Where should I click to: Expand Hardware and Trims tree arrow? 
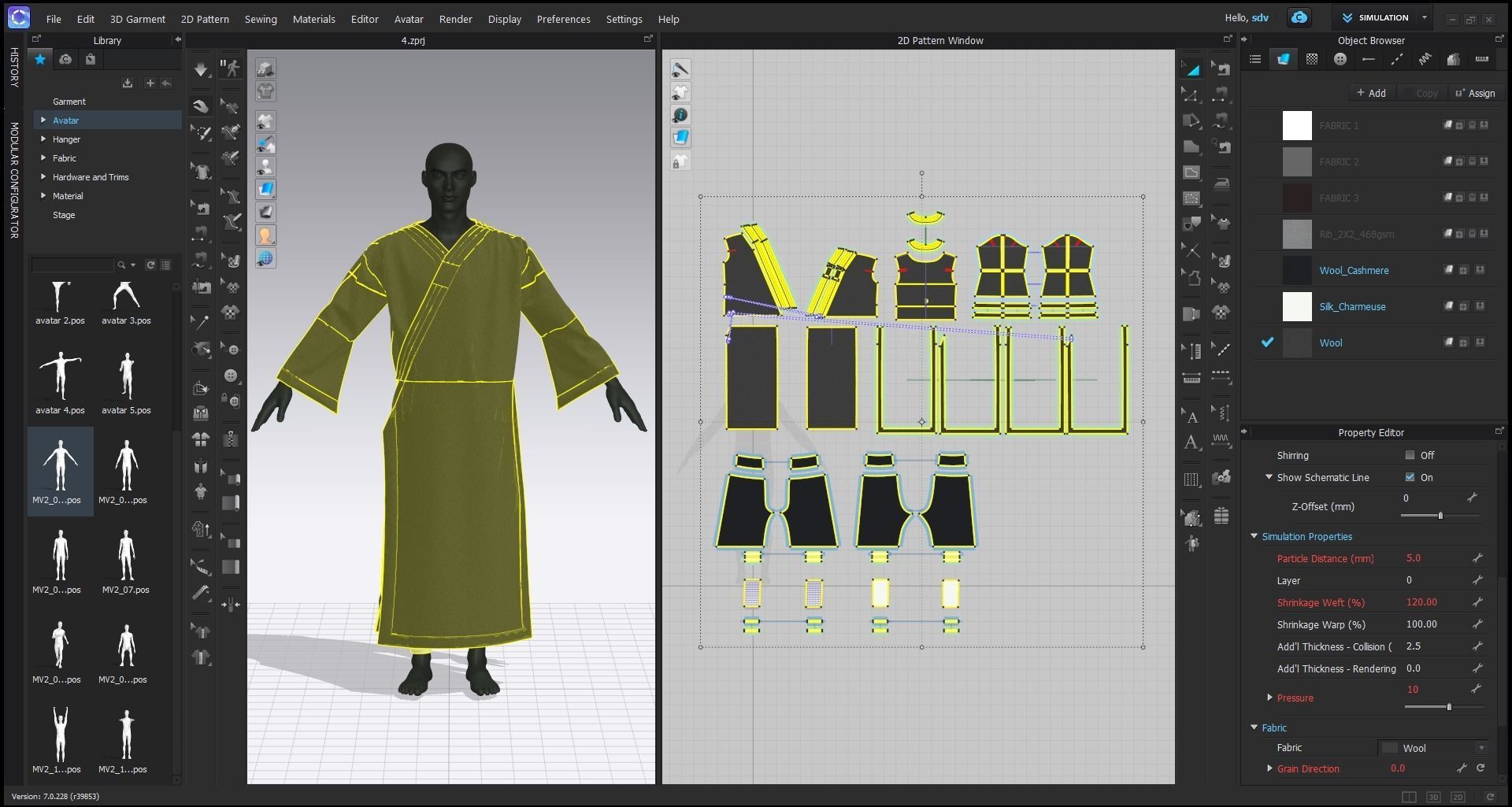coord(43,176)
